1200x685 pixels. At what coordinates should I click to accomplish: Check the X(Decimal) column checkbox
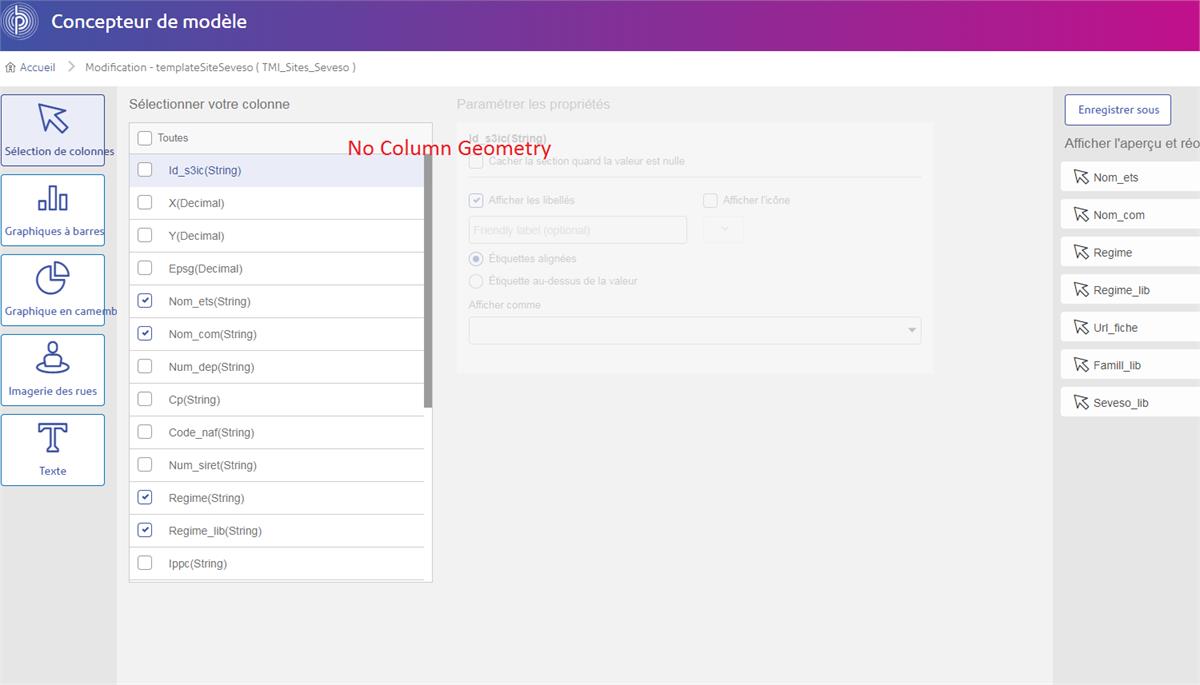click(145, 203)
